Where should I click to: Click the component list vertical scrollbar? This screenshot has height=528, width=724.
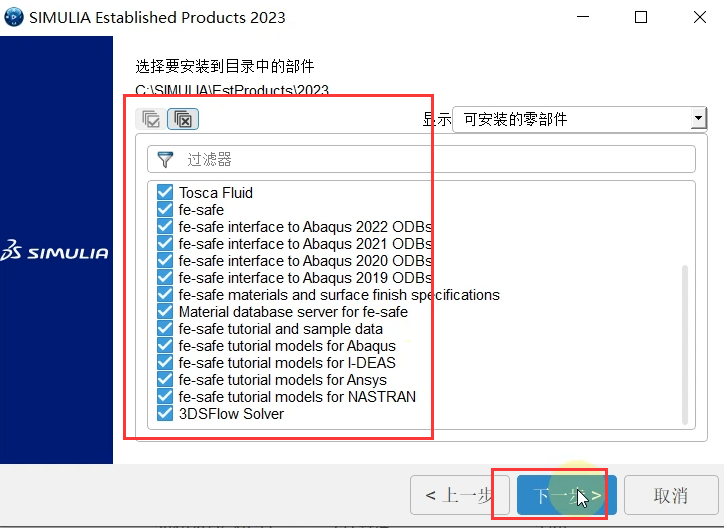685,344
